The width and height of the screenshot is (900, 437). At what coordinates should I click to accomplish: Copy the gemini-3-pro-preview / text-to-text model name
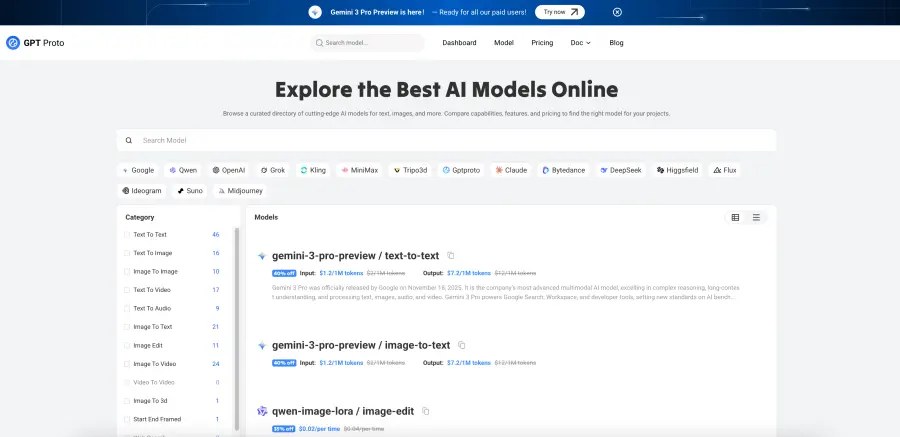[x=451, y=256]
